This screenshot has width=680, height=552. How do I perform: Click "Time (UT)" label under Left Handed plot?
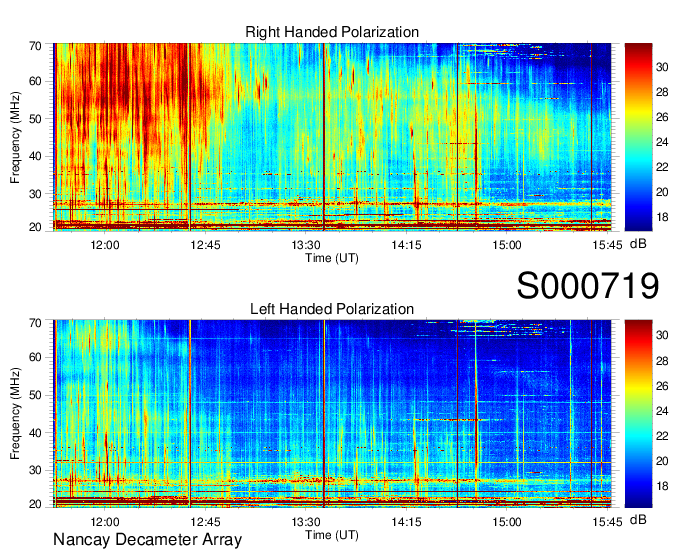tap(332, 535)
